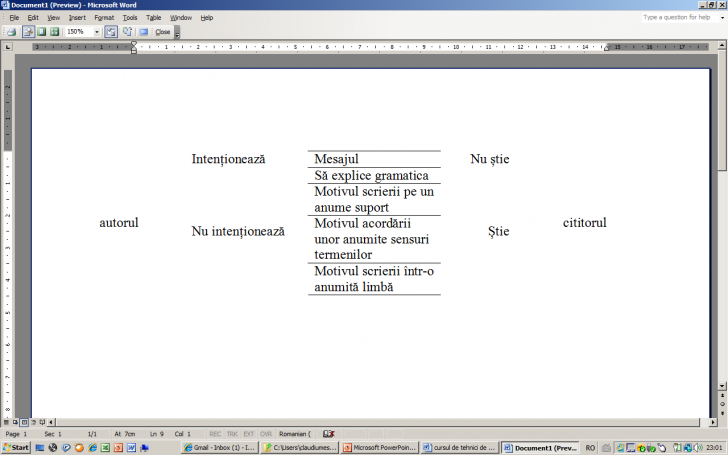Switch to One Page view
This screenshot has width=728, height=455.
(x=41, y=32)
